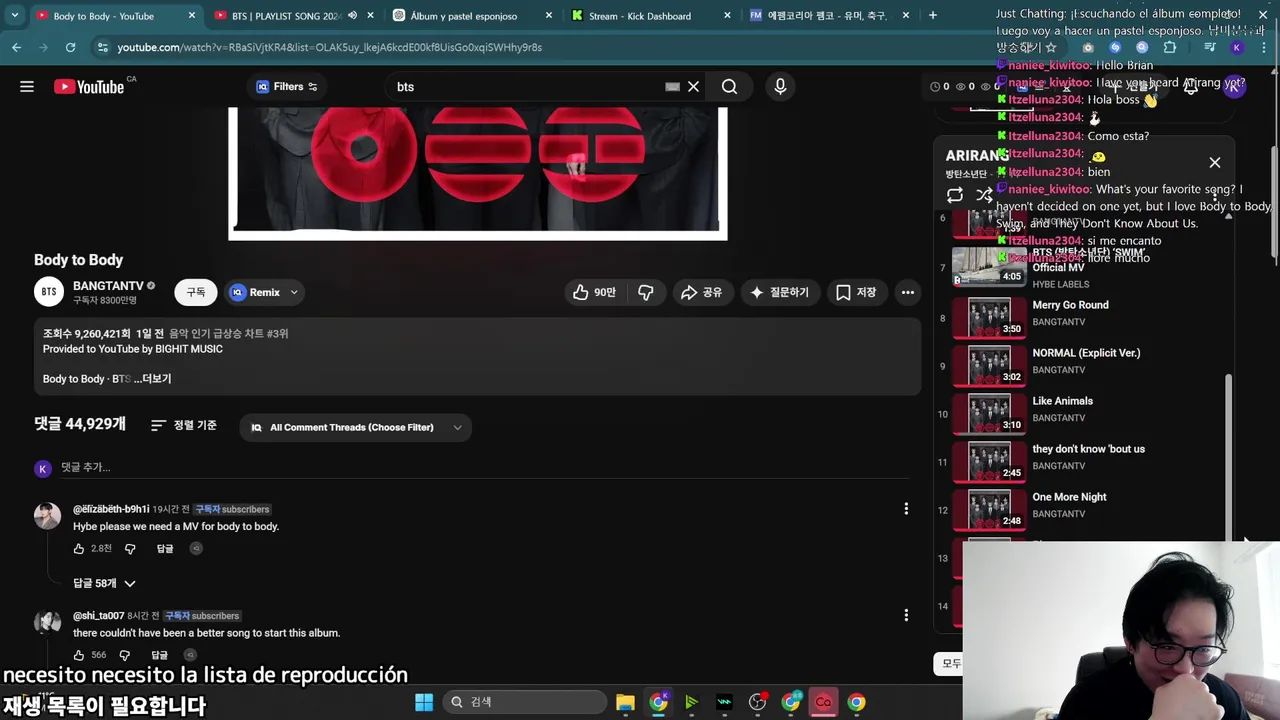Click the magnifier search button

[729, 87]
